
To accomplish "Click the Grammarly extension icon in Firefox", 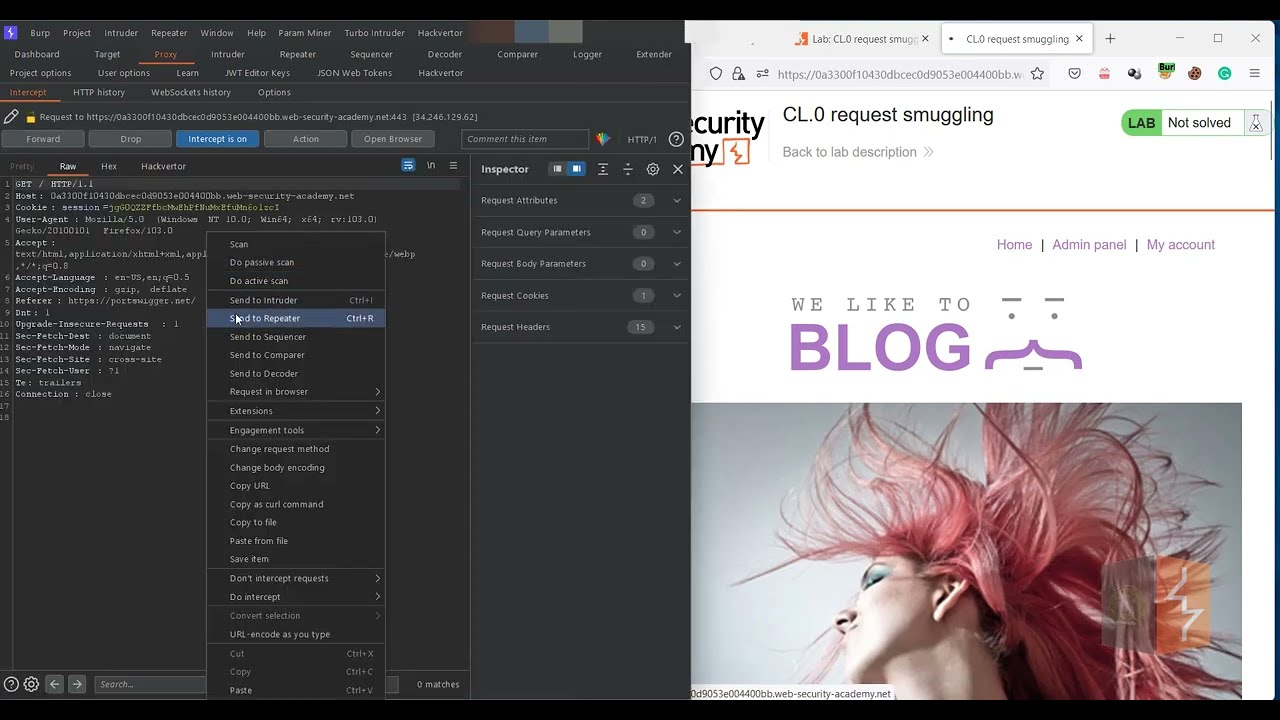I will (1224, 74).
